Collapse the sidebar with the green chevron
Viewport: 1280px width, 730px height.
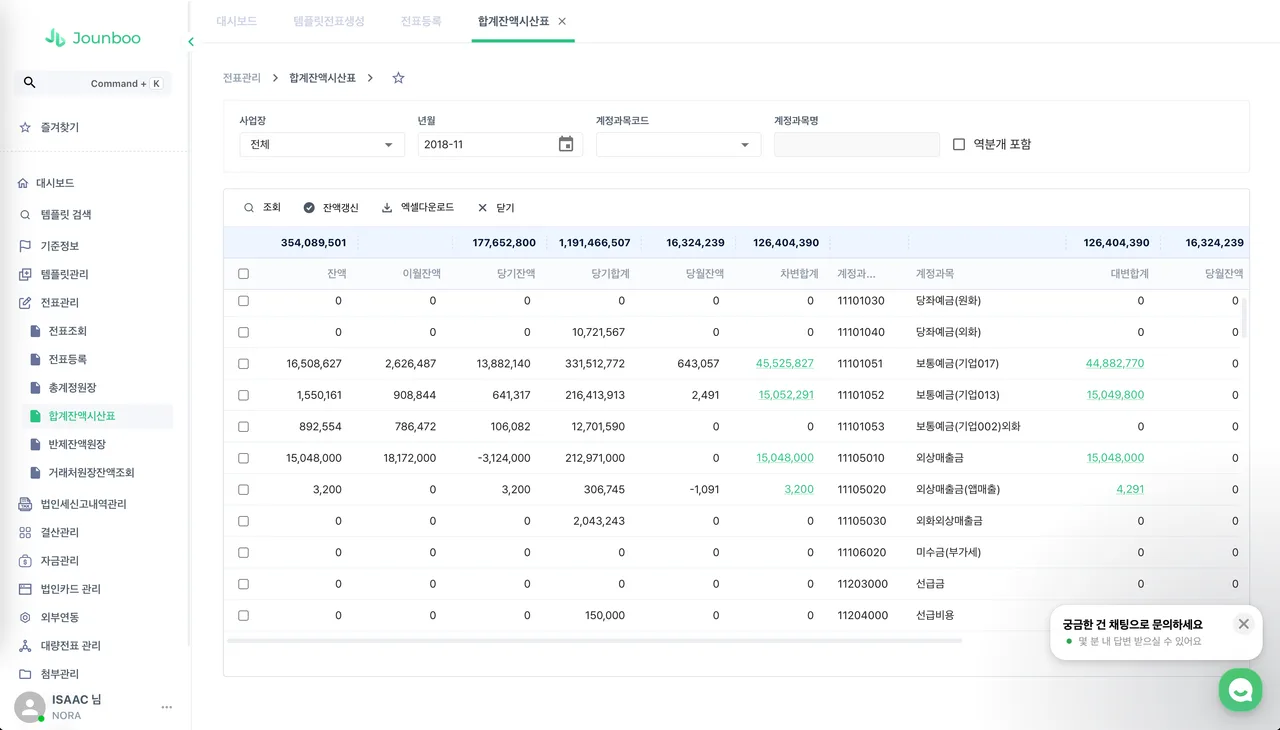click(x=191, y=42)
